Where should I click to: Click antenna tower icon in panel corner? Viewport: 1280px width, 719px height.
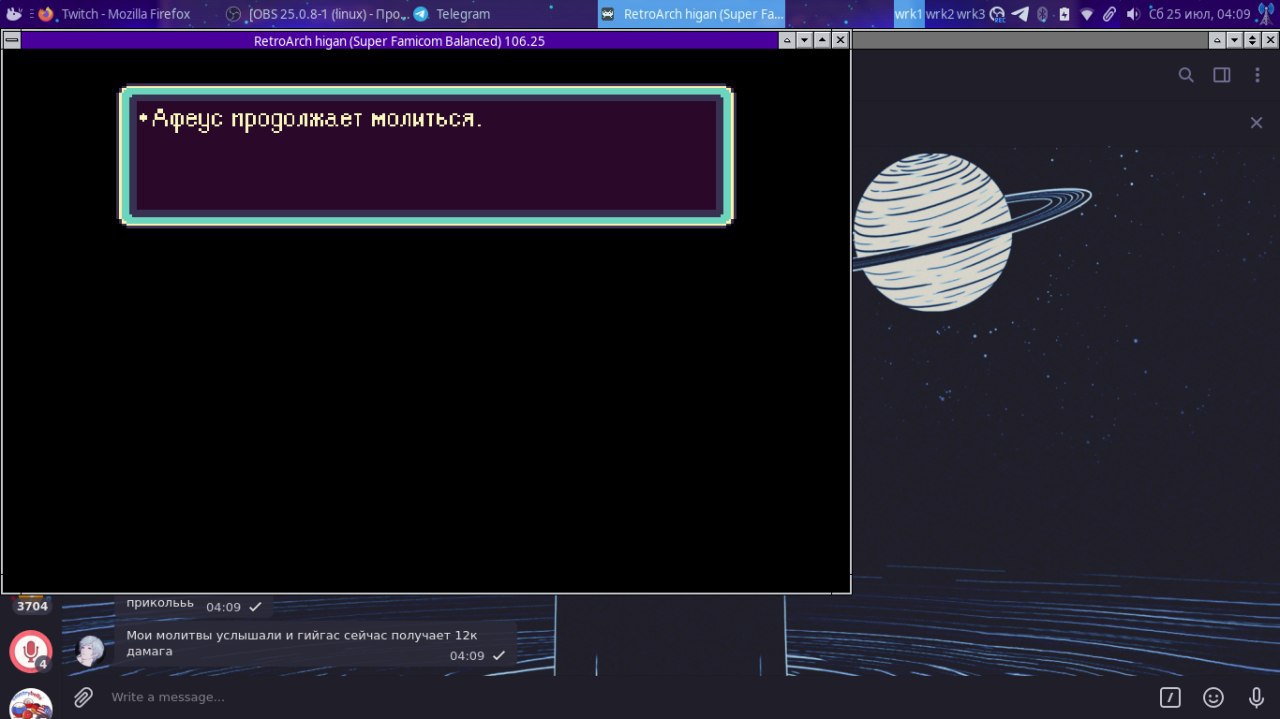[x=1266, y=14]
